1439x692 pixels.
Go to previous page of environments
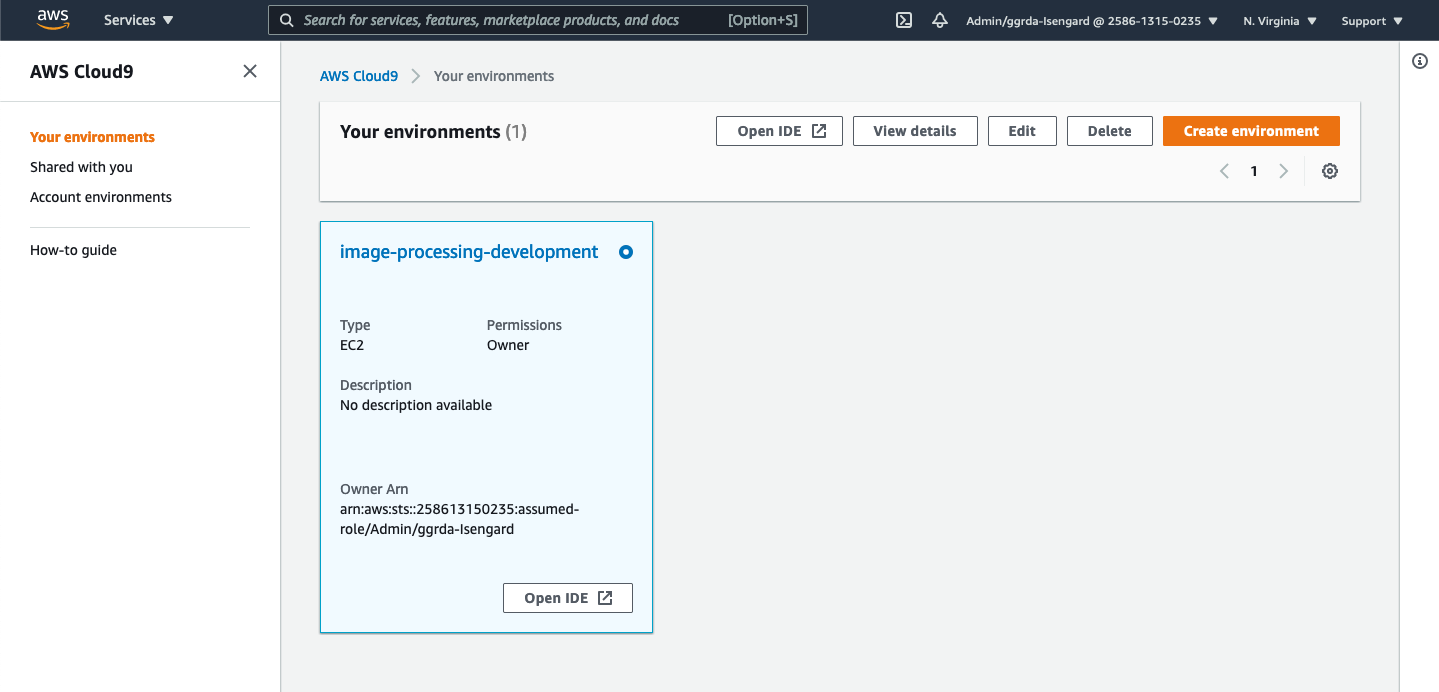point(1224,171)
